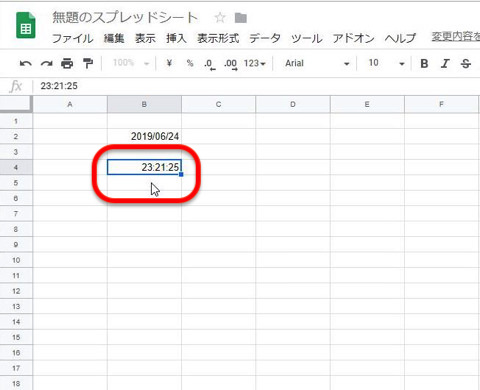Screen dimensions: 480x390
Task: Select the cell containing 2019/06/24
Action: (144, 136)
